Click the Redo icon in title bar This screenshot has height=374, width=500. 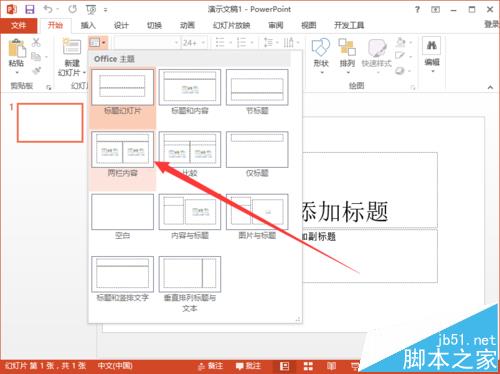pos(72,9)
